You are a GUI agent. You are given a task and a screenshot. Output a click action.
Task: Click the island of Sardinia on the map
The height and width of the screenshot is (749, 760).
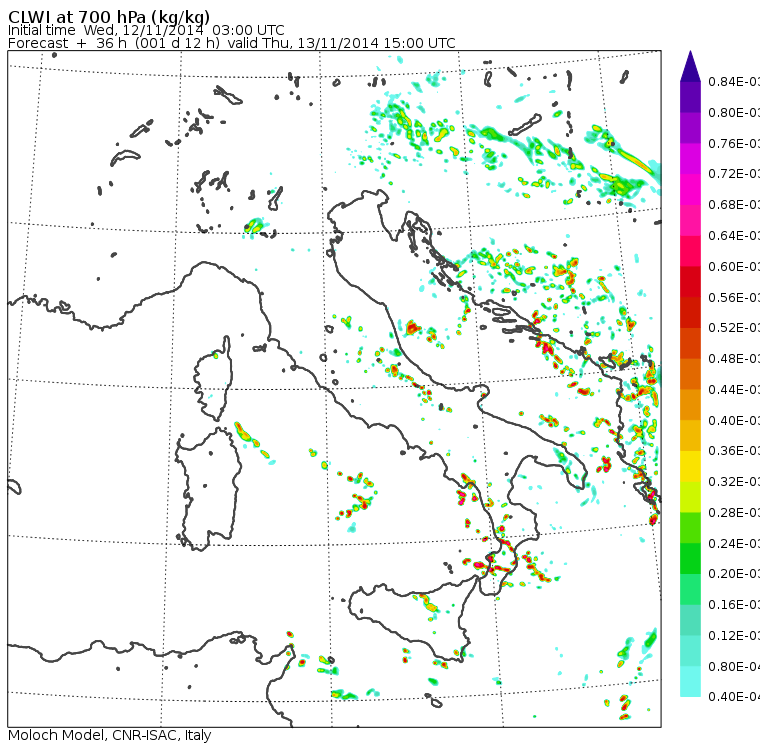[x=208, y=490]
